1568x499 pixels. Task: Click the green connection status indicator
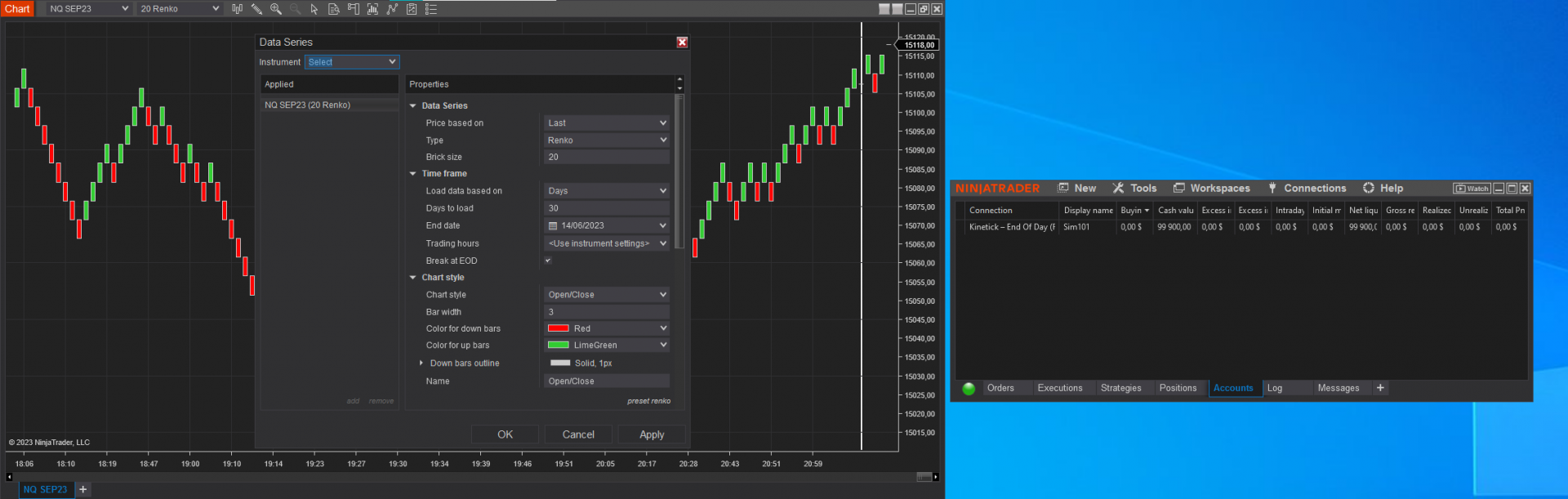pyautogui.click(x=969, y=389)
